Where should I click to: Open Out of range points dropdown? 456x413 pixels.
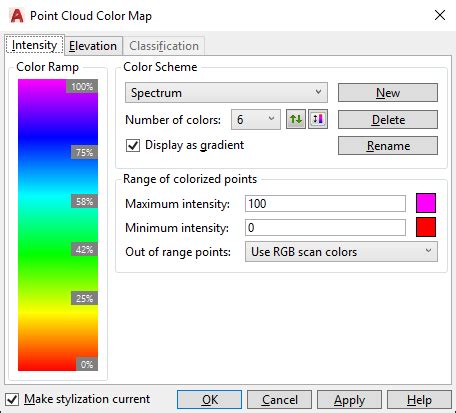pyautogui.click(x=341, y=252)
